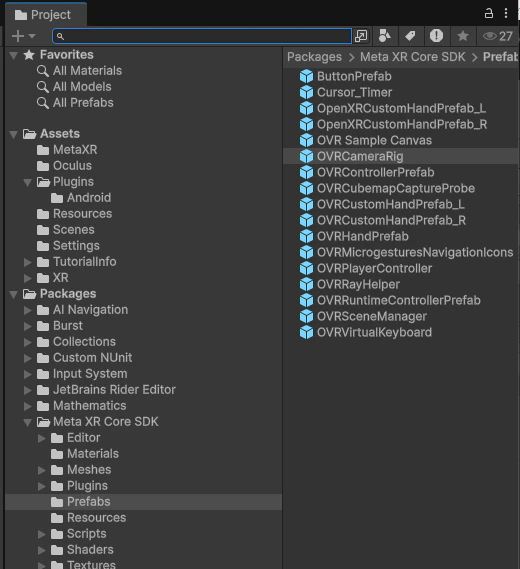
Task: Click the star save search icon
Action: coord(463,36)
